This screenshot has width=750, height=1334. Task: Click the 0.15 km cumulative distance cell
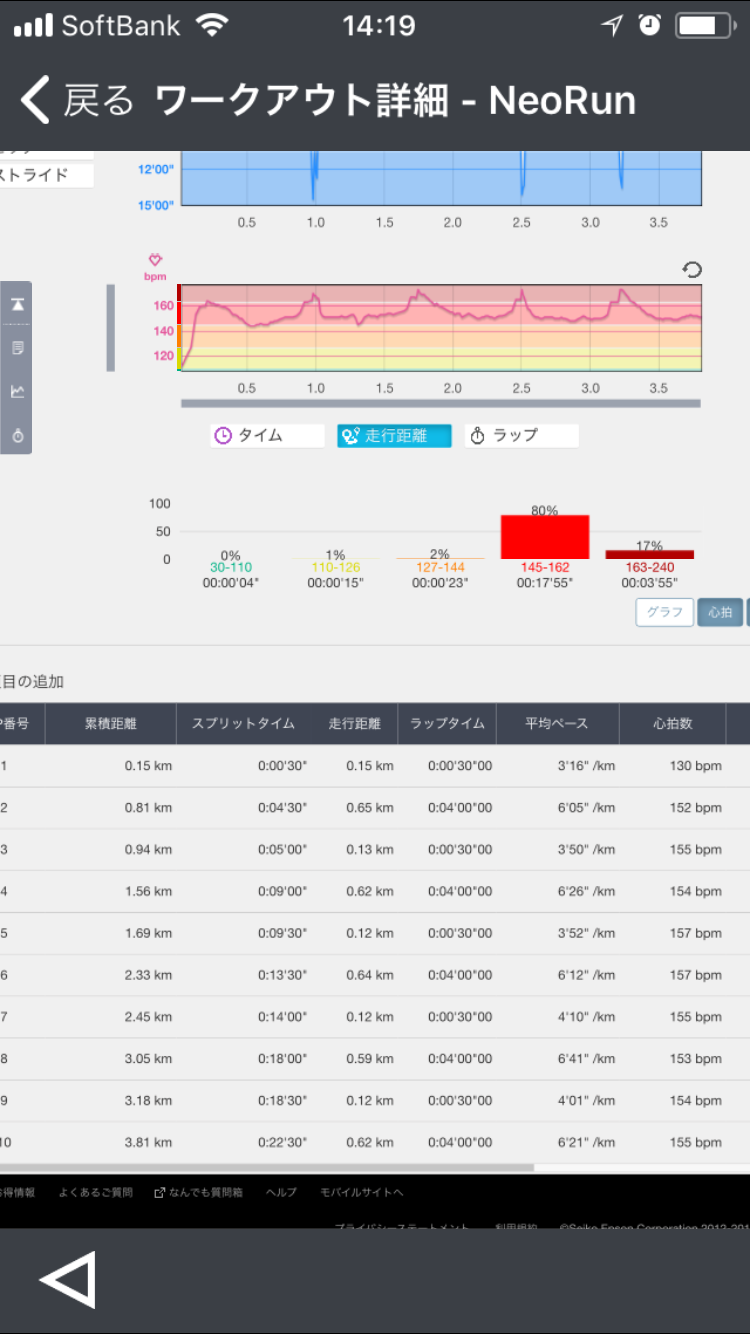pos(148,766)
